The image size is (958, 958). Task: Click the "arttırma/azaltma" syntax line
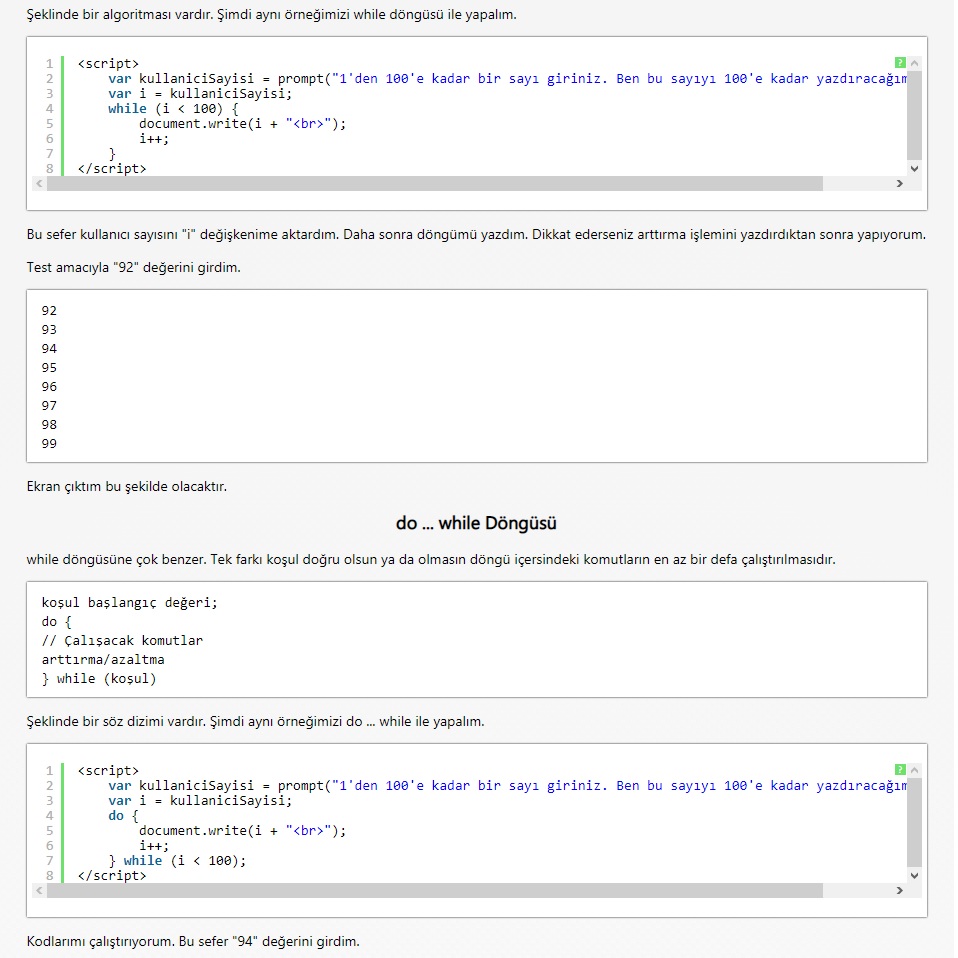(103, 659)
